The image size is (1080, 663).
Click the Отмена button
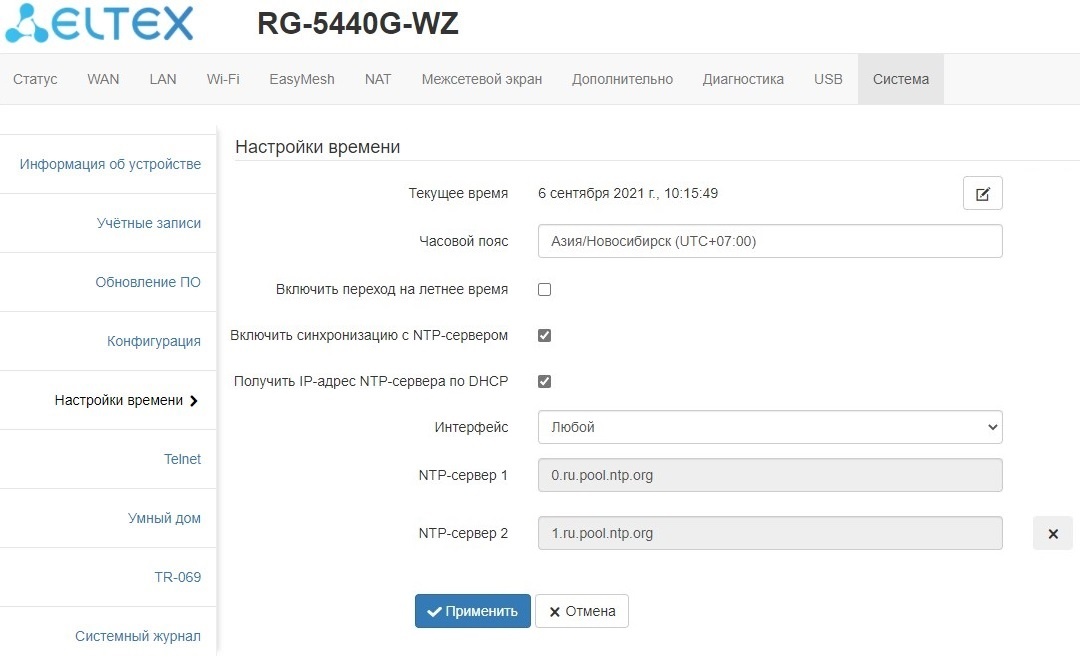(582, 611)
